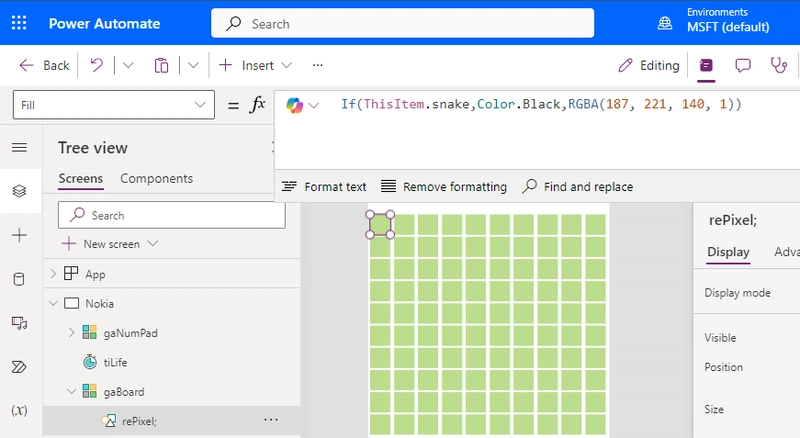
Task: Open the Copilot formula icon
Action: coord(294,105)
